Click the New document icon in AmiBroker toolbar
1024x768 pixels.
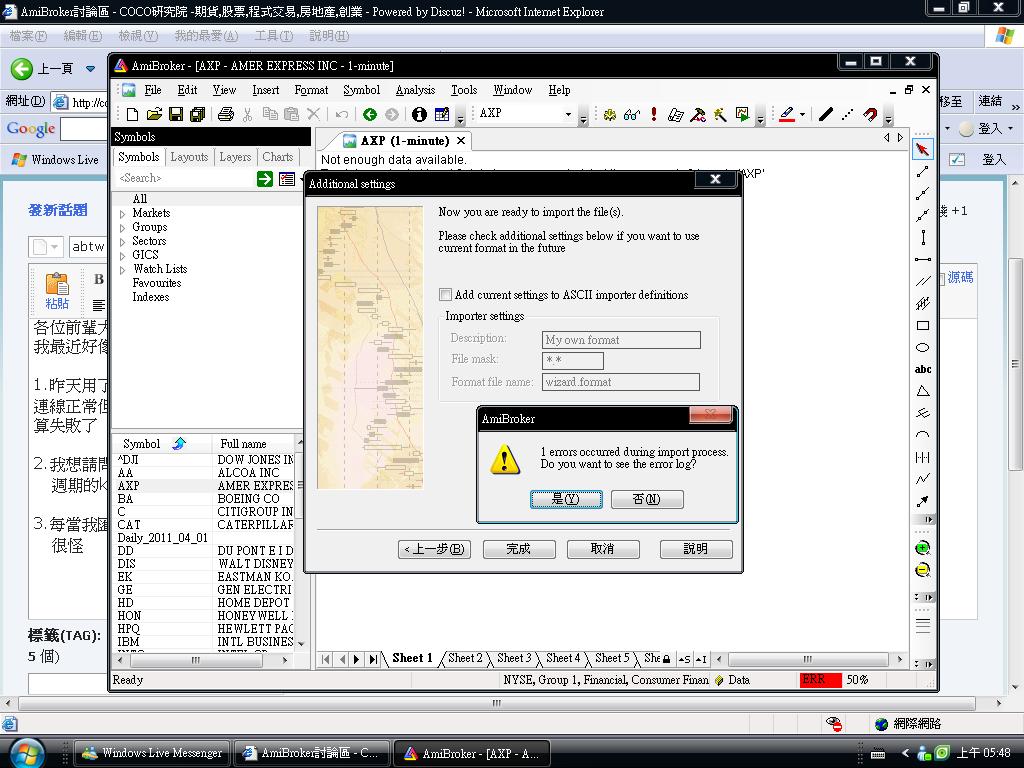pos(133,114)
